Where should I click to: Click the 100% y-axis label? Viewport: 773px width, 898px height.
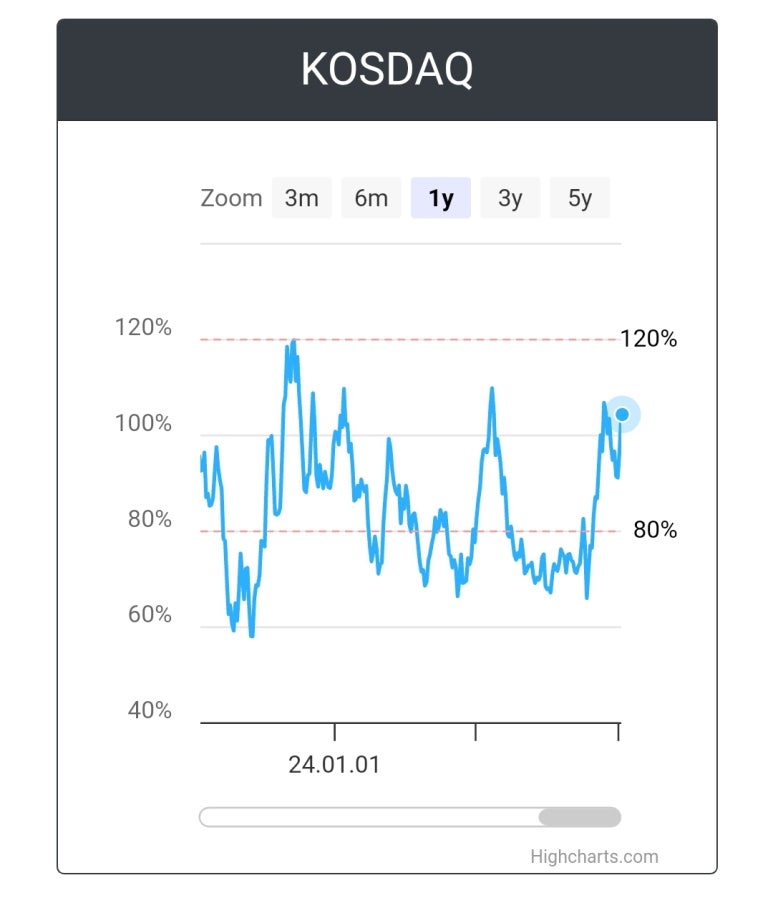[x=143, y=423]
